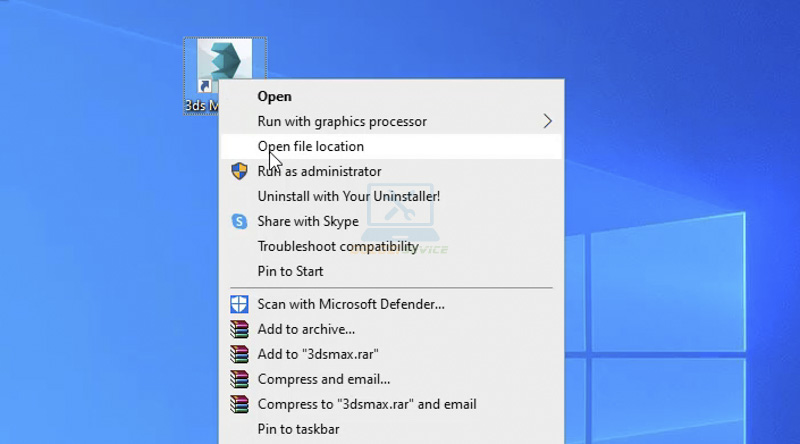Image resolution: width=800 pixels, height=444 pixels.
Task: Click the Microsoft Defender shield icon
Action: (x=239, y=304)
